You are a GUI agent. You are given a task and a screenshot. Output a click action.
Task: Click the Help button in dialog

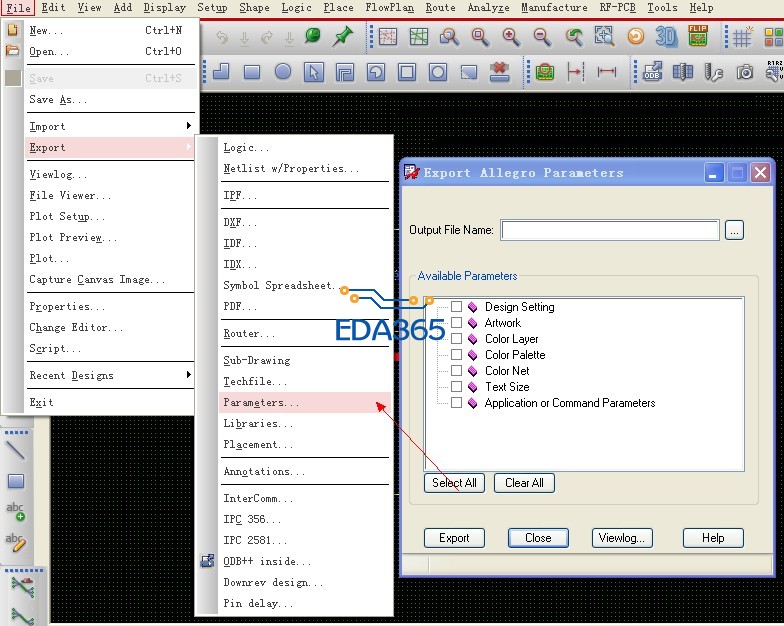713,538
